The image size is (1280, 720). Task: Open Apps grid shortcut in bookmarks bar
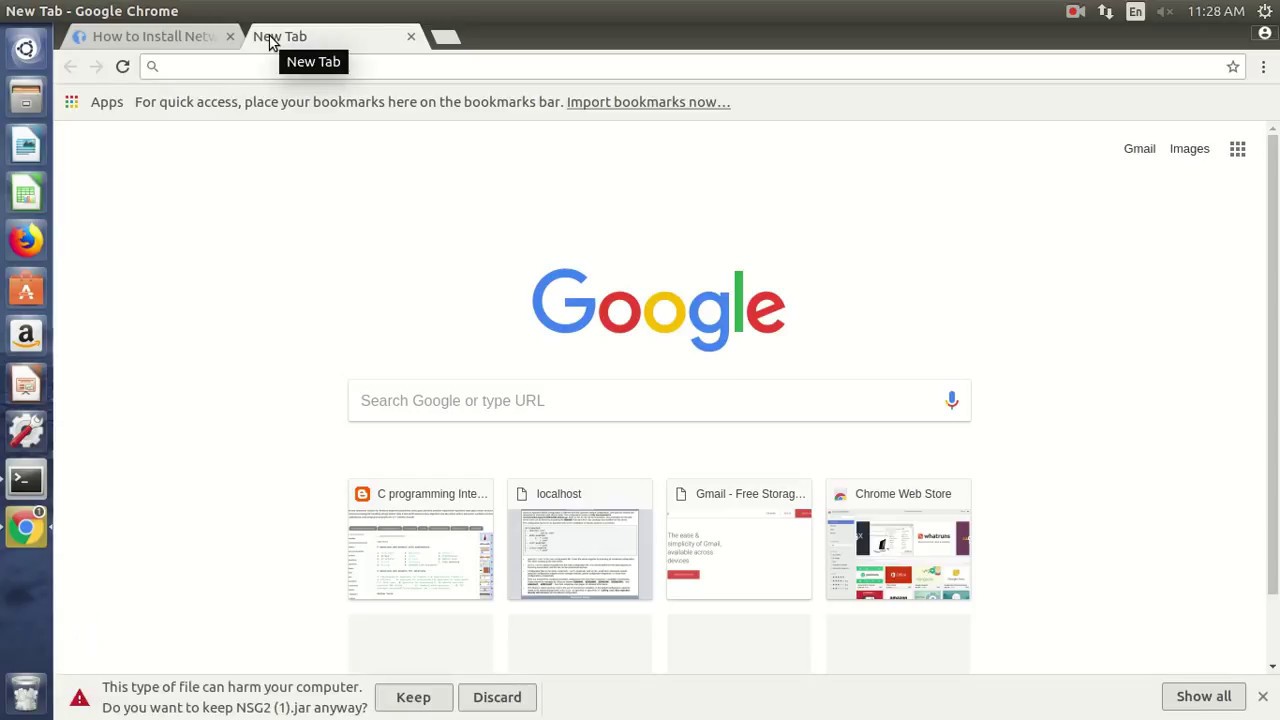point(72,102)
